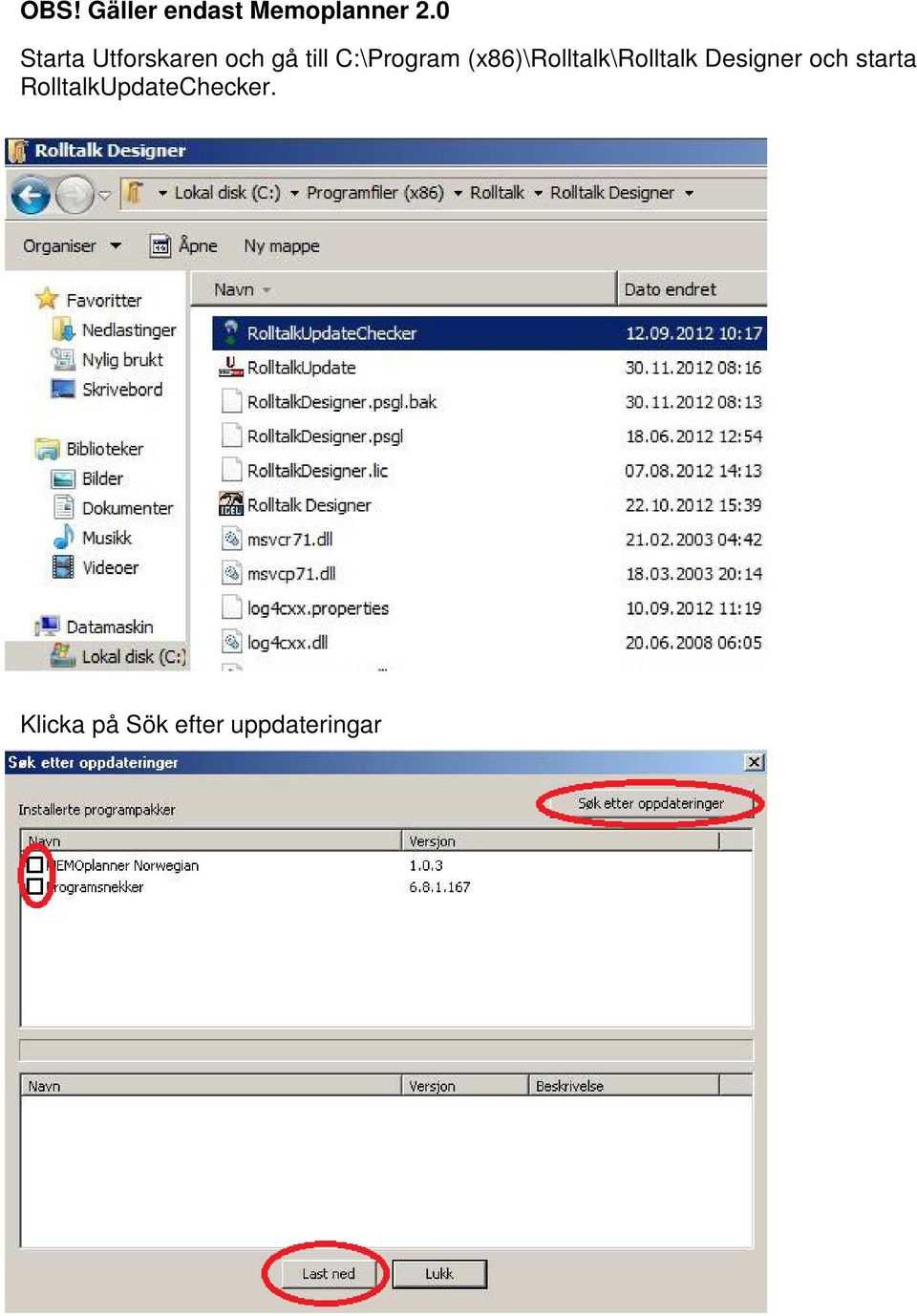
Task: Open Videoer library in the sidebar
Action: (110, 567)
